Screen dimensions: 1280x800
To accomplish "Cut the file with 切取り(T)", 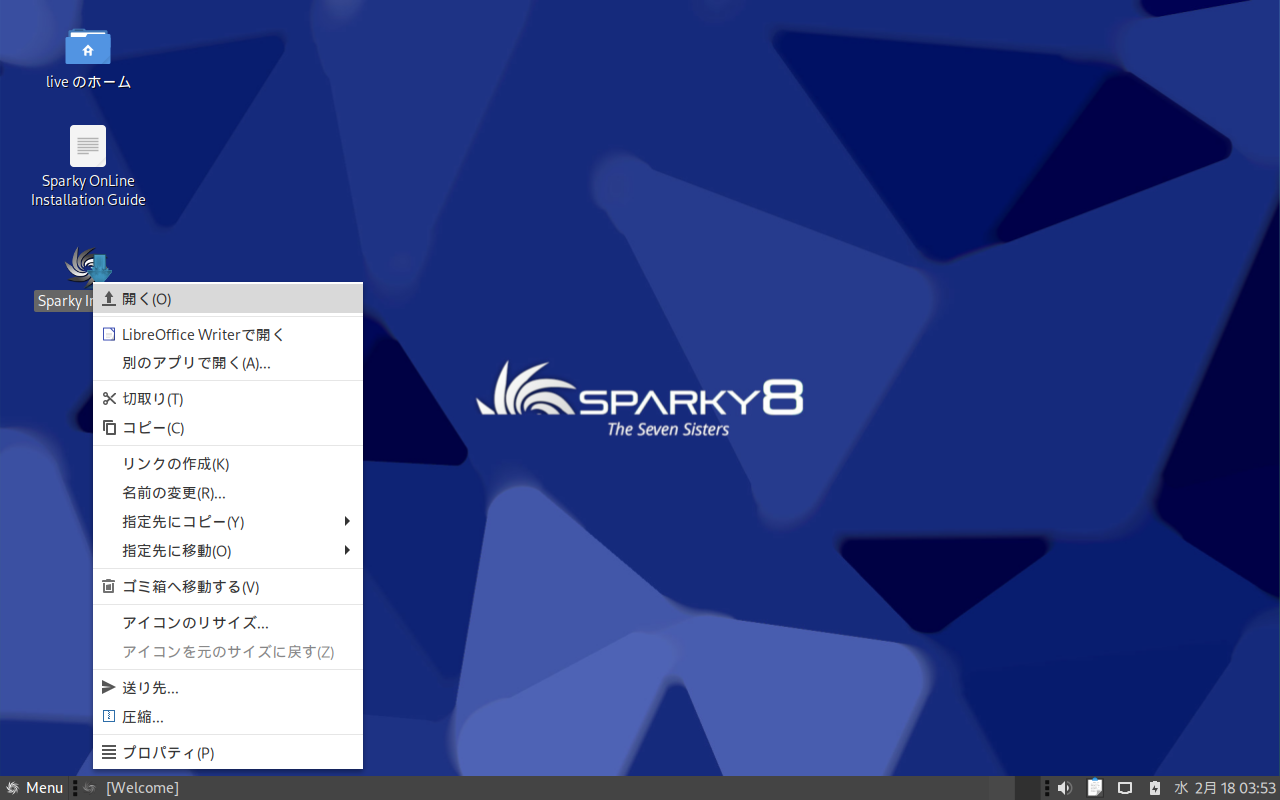I will pos(228,399).
